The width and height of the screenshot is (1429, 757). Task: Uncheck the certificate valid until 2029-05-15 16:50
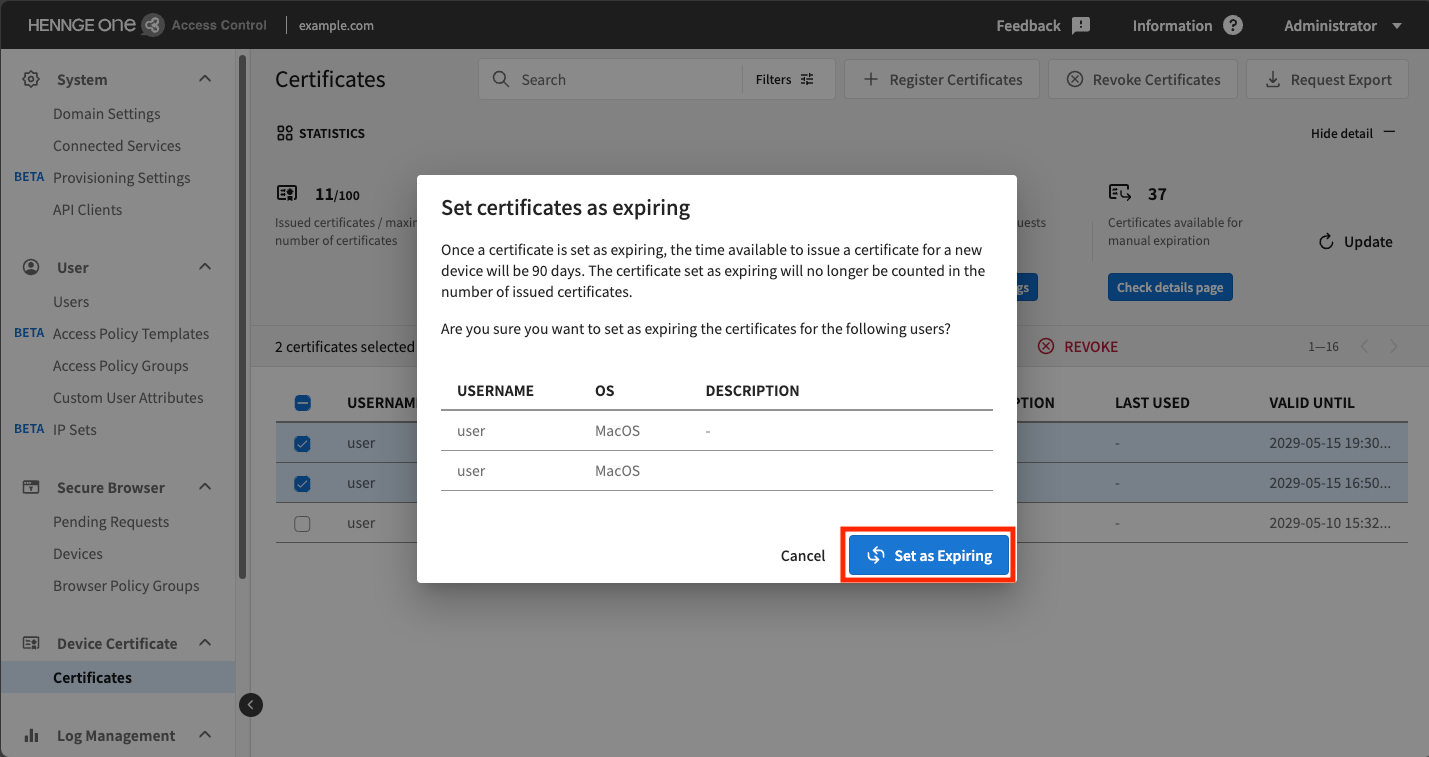click(x=302, y=483)
